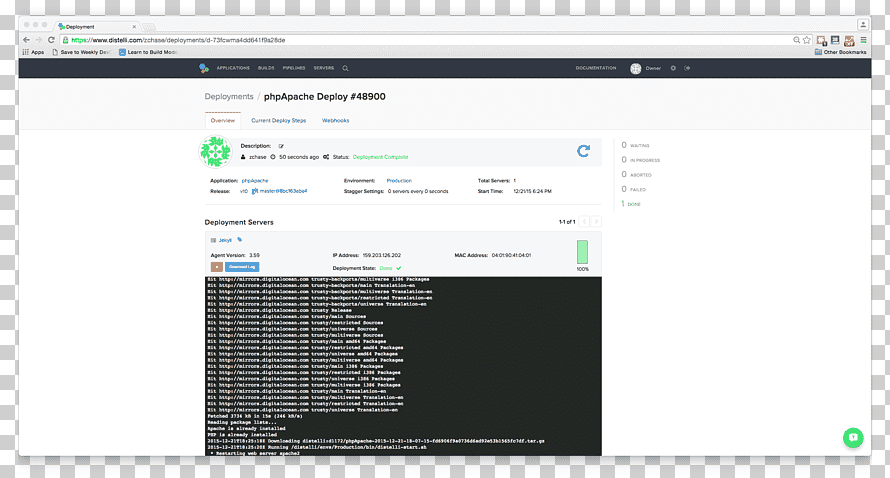Open the Pipelines nav item
Image resolution: width=890 pixels, height=478 pixels.
pyautogui.click(x=294, y=68)
